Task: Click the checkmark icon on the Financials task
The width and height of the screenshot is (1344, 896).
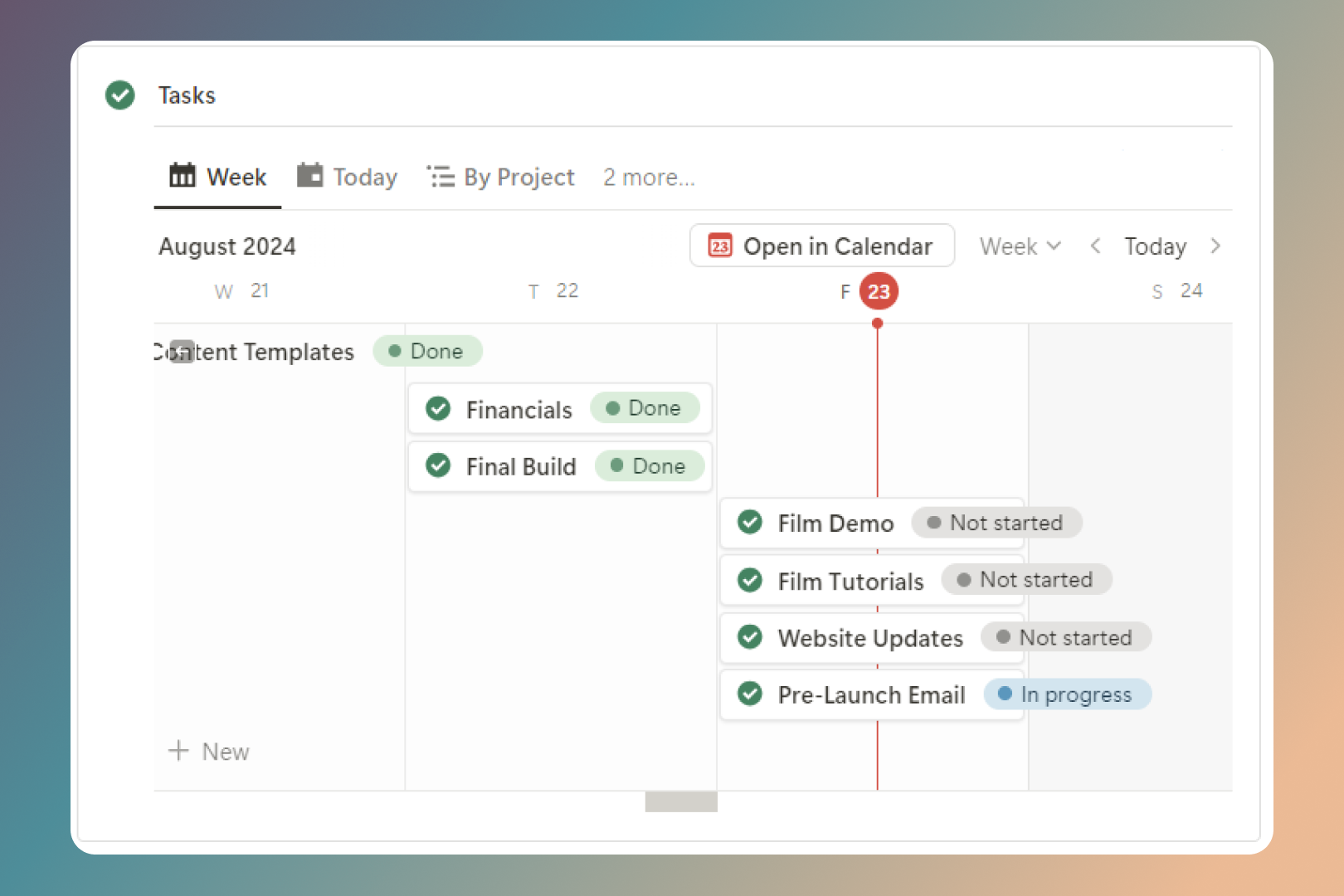Action: 437,408
